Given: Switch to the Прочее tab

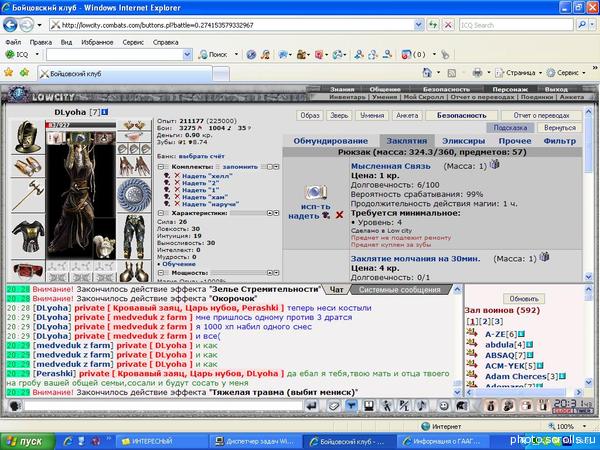Looking at the screenshot, I should [x=515, y=141].
